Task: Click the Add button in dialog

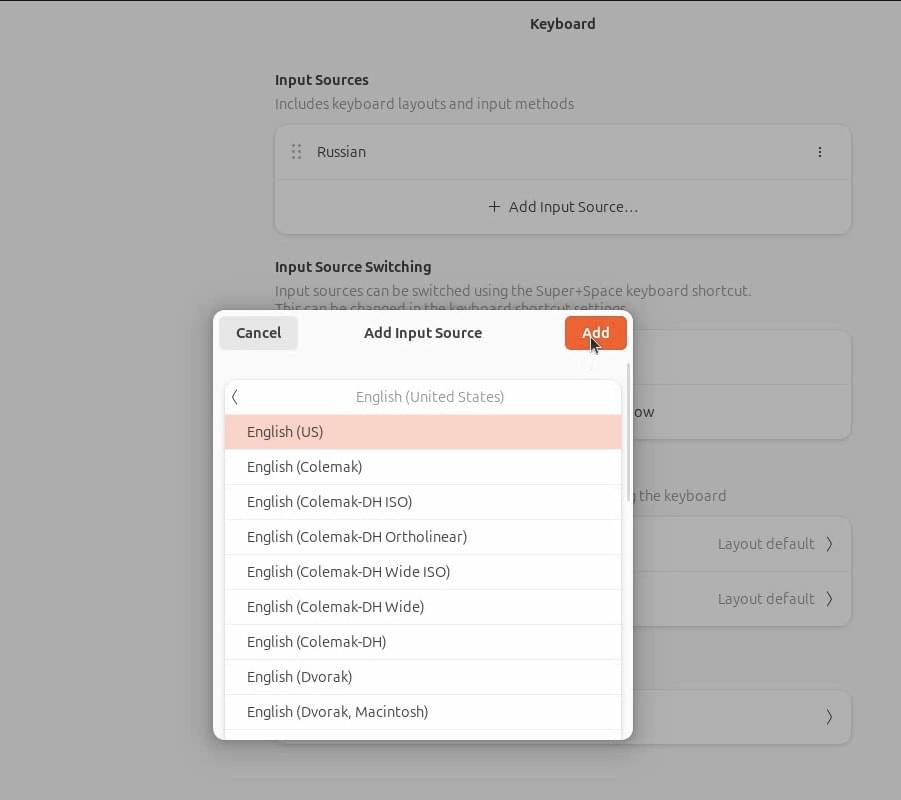Action: pyautogui.click(x=595, y=333)
